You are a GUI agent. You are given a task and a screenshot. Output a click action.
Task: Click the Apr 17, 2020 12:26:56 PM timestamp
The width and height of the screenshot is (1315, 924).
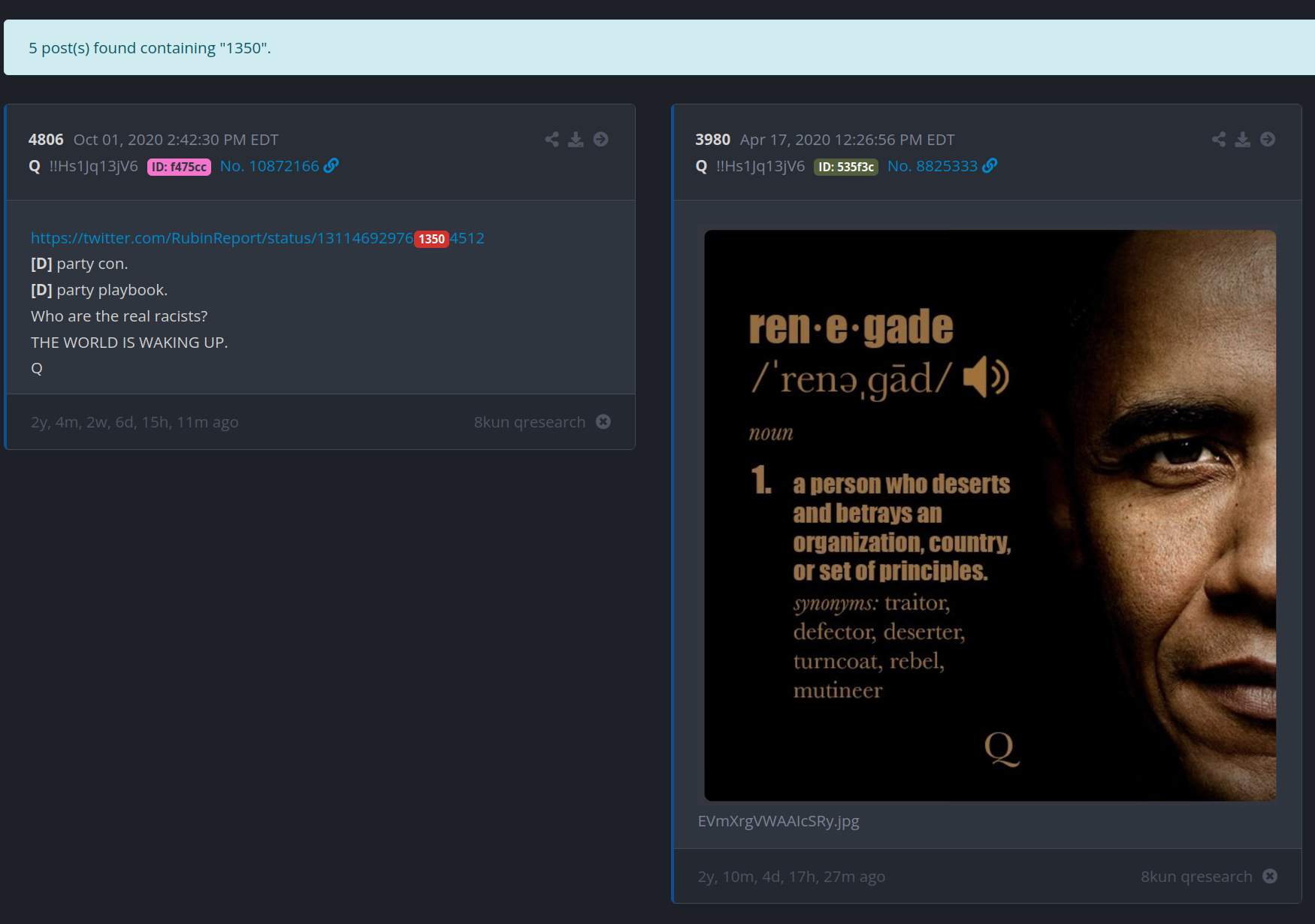[848, 140]
